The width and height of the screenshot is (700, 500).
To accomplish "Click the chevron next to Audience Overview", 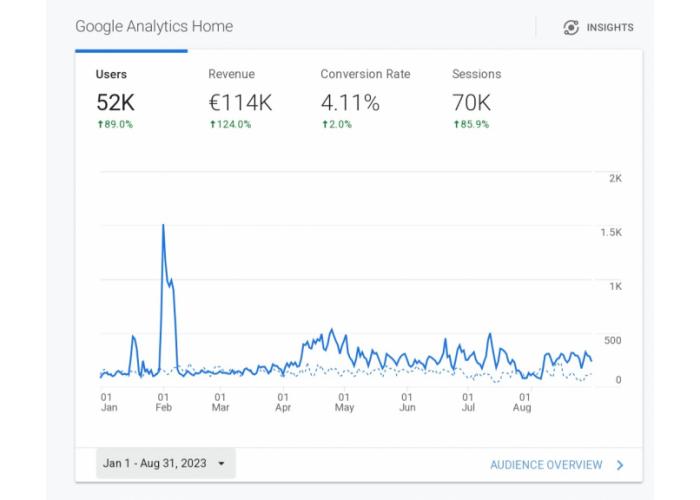I will [x=620, y=465].
